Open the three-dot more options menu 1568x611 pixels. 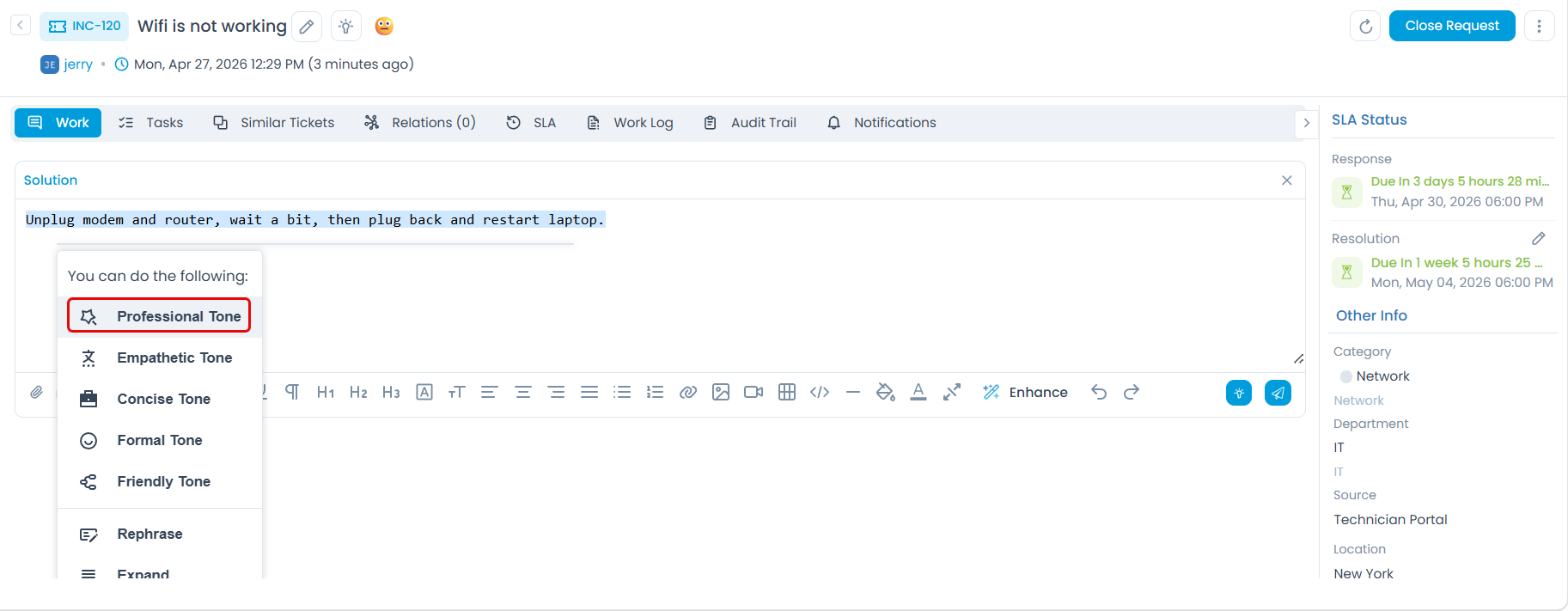pos(1539,27)
